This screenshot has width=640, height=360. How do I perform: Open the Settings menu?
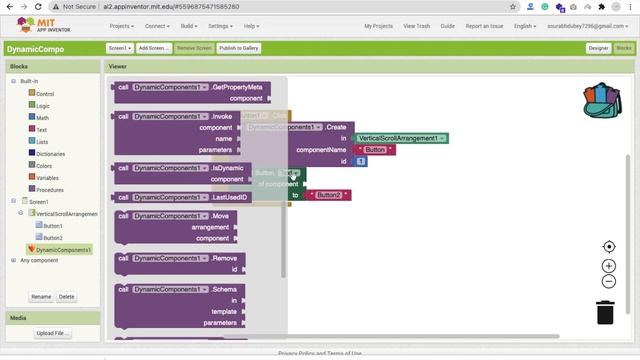[220, 26]
